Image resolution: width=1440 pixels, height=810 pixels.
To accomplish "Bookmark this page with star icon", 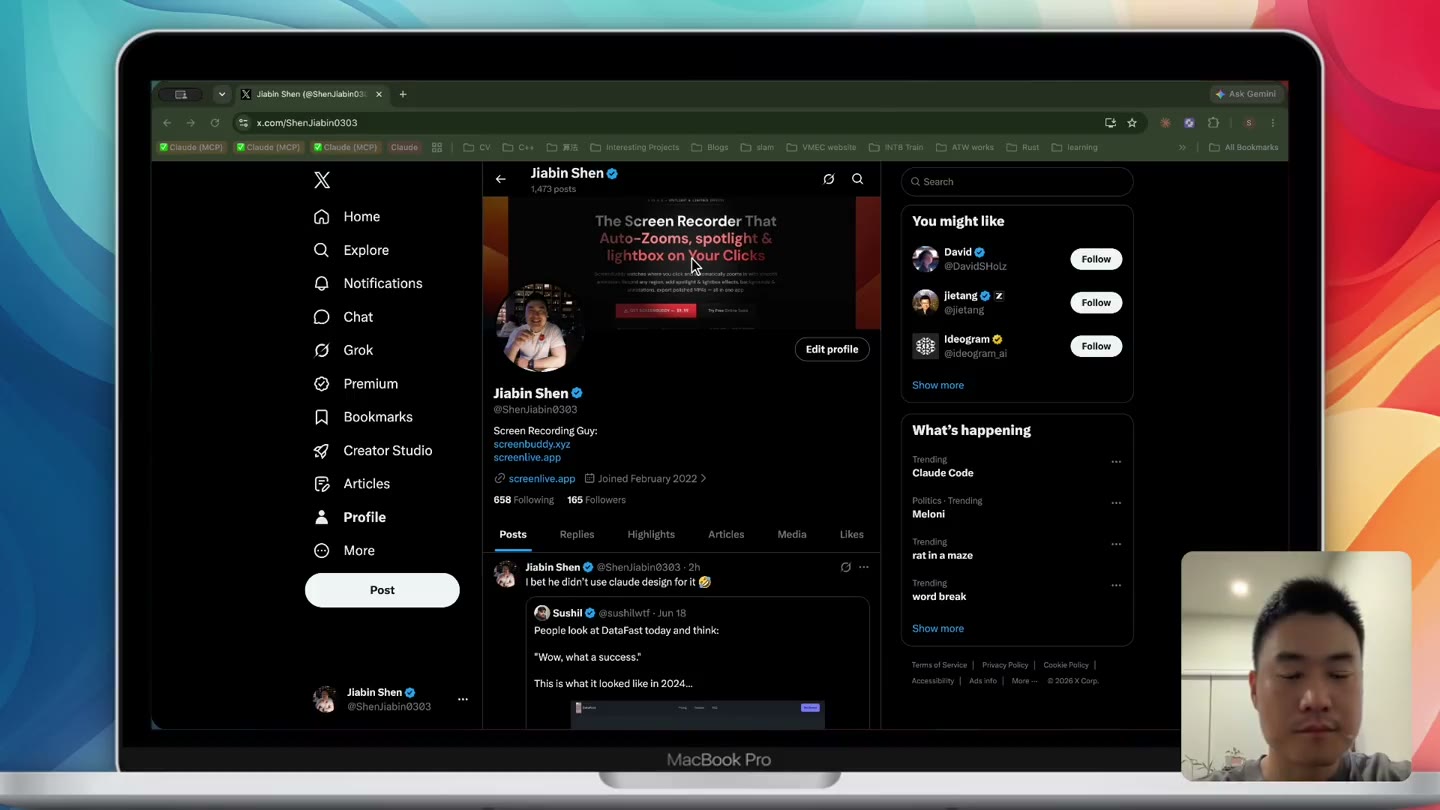I will click(x=1132, y=123).
